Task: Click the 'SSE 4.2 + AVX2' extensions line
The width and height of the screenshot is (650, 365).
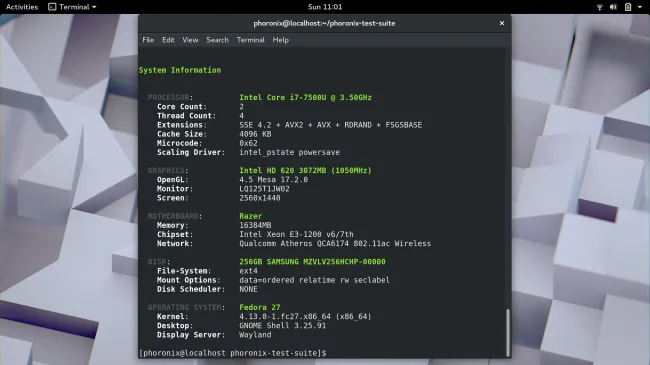Action: tap(330, 125)
